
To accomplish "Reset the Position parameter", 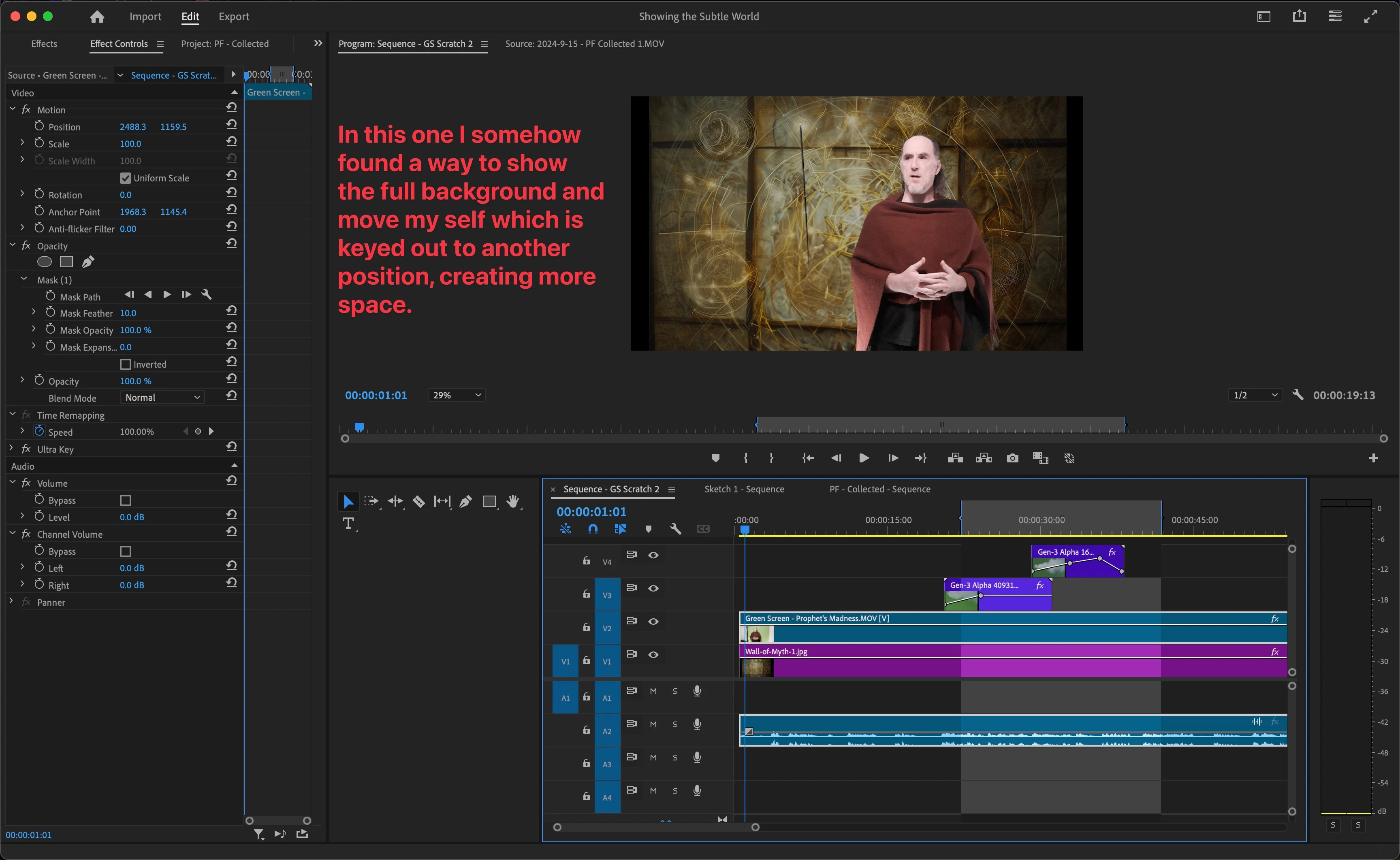I will pyautogui.click(x=232, y=125).
